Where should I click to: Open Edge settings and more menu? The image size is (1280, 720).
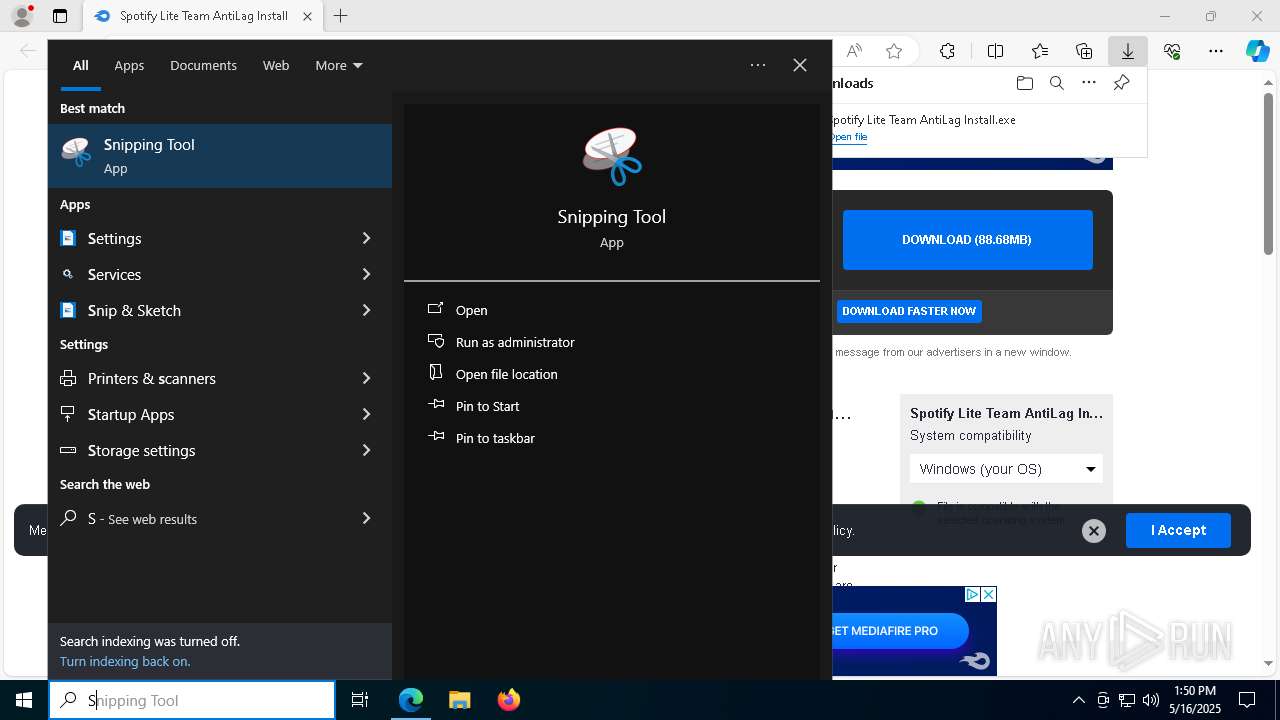pos(1216,51)
